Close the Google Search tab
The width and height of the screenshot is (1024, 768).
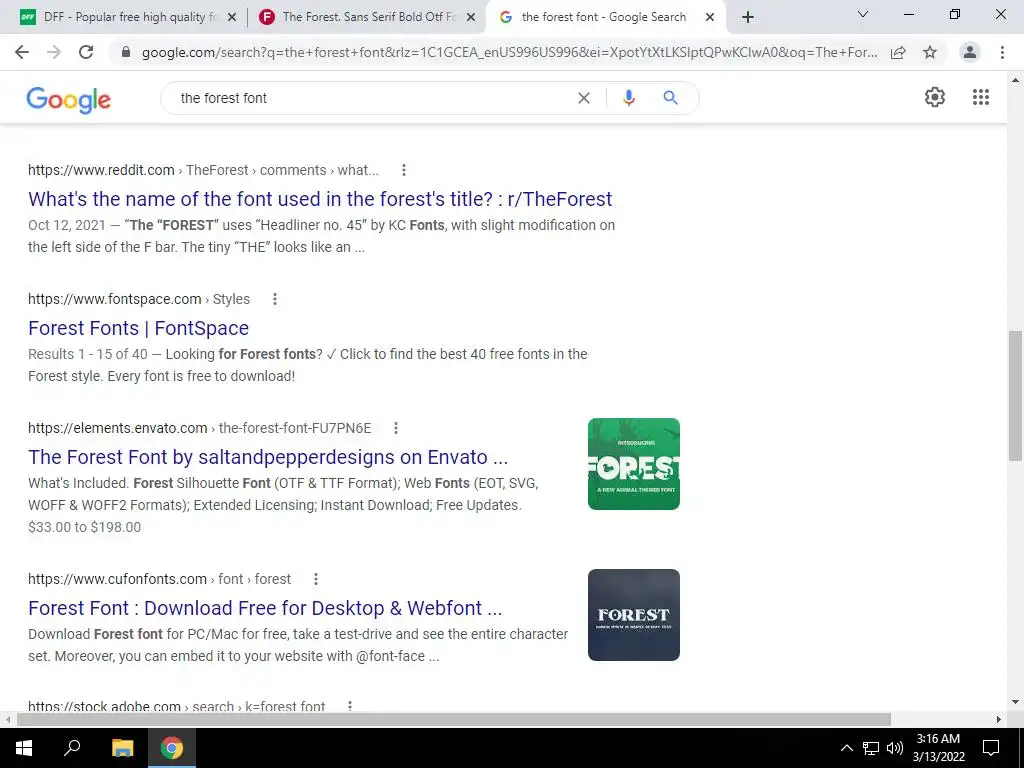point(710,17)
